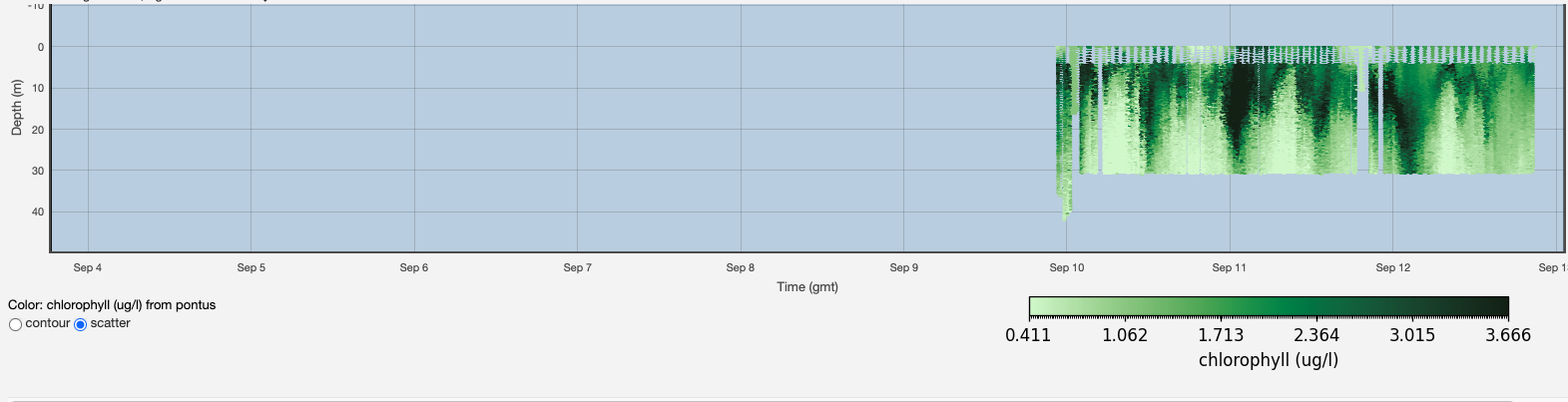
Task: Click the 20 depth tick label
Action: tap(38, 130)
